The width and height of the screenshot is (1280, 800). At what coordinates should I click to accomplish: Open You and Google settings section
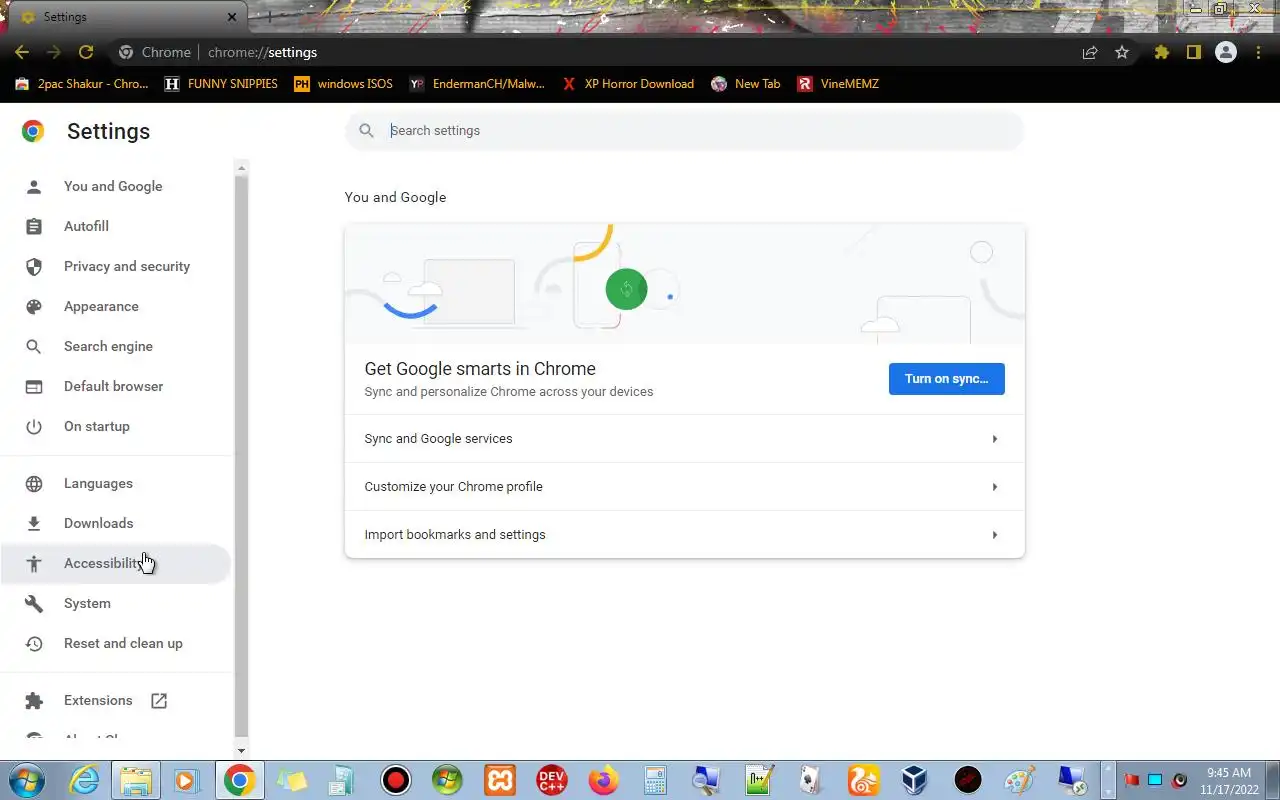pos(113,186)
